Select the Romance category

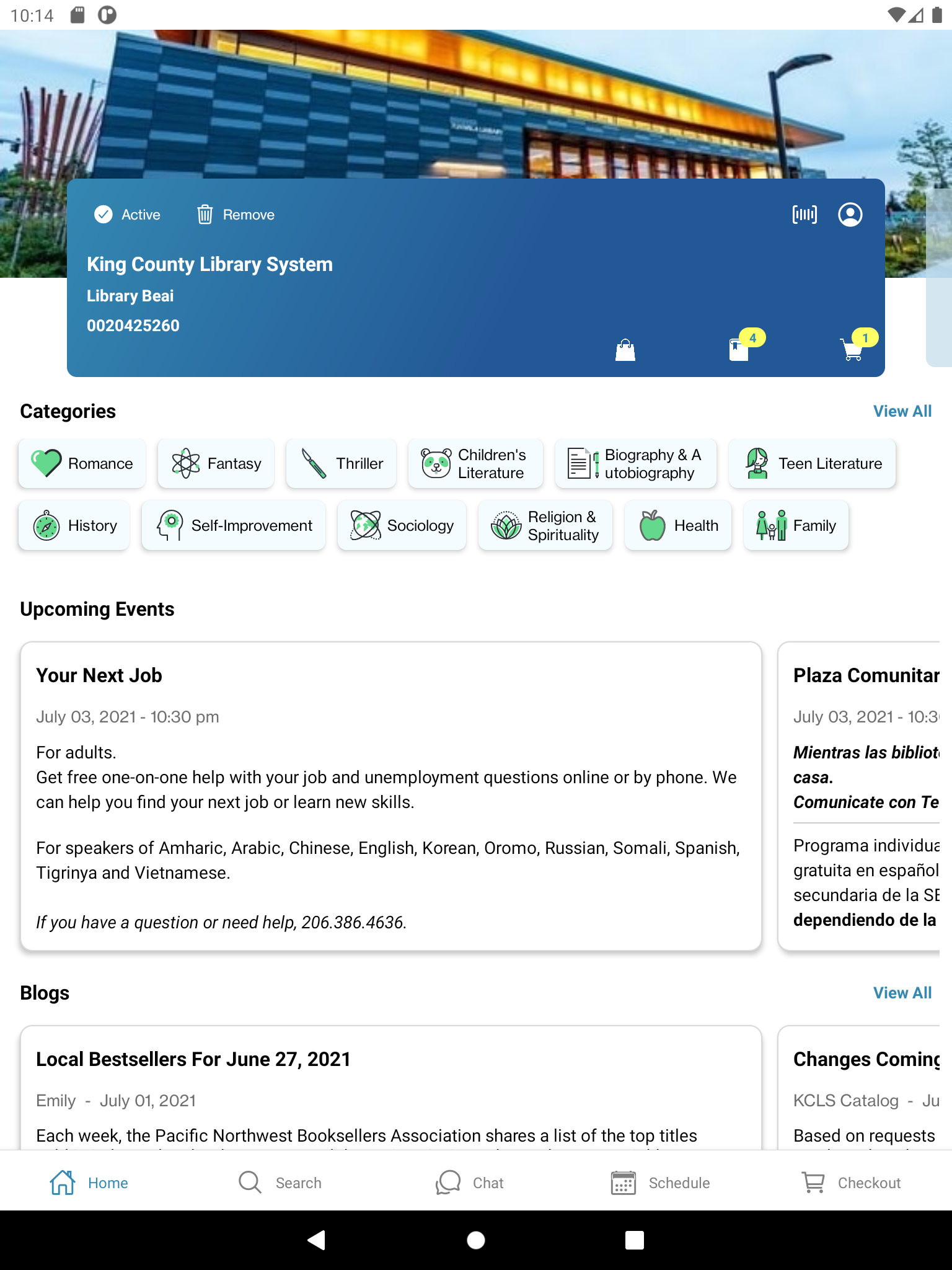[x=82, y=463]
